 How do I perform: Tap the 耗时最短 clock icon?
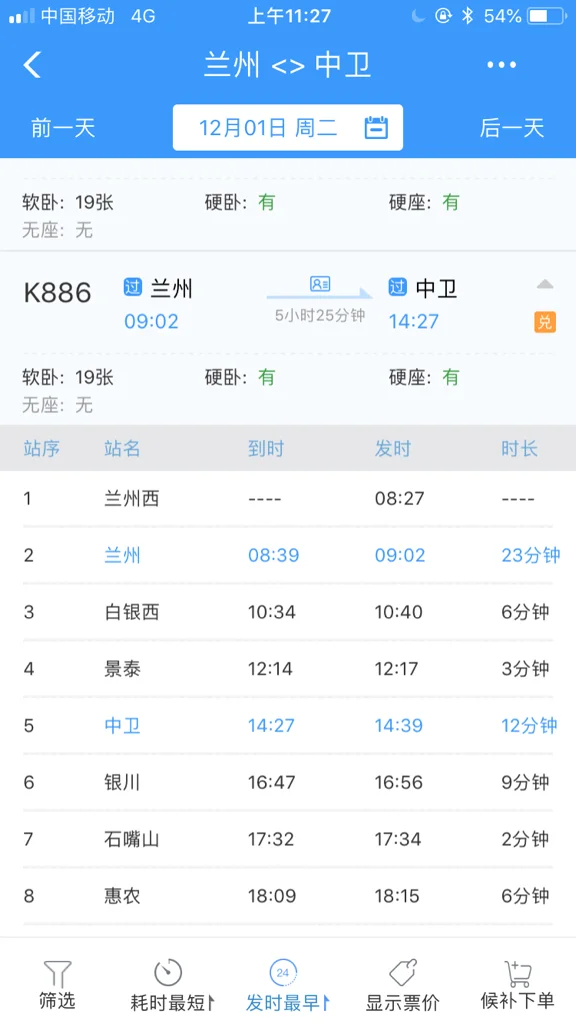click(167, 970)
